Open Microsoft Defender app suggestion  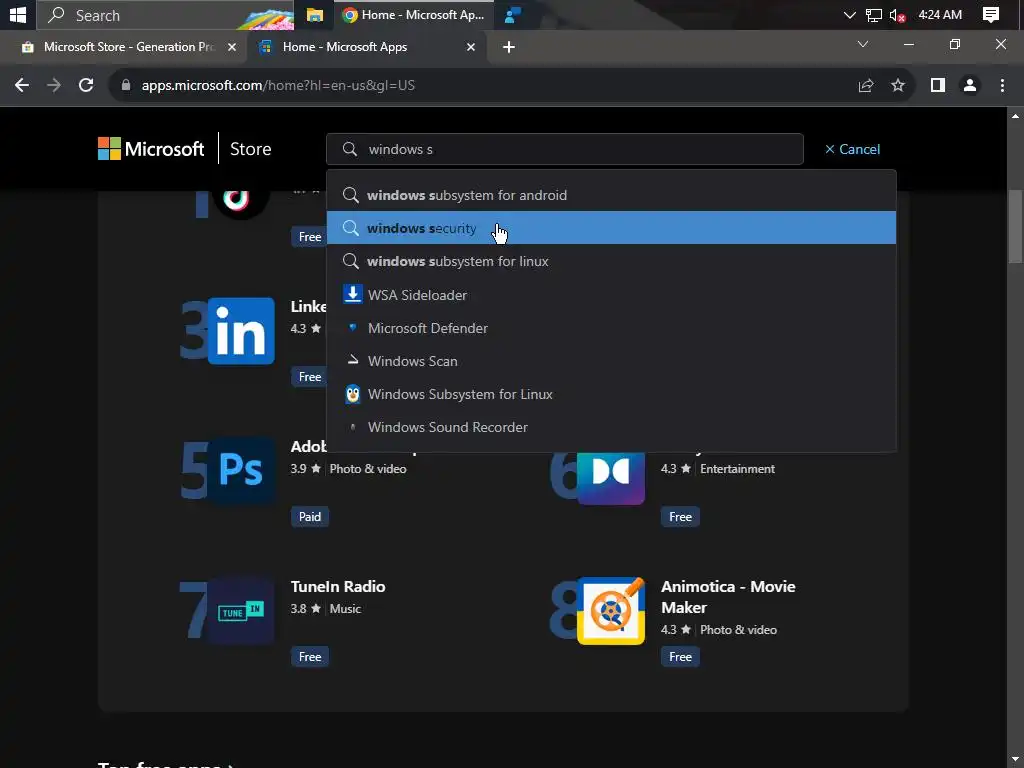[611, 328]
